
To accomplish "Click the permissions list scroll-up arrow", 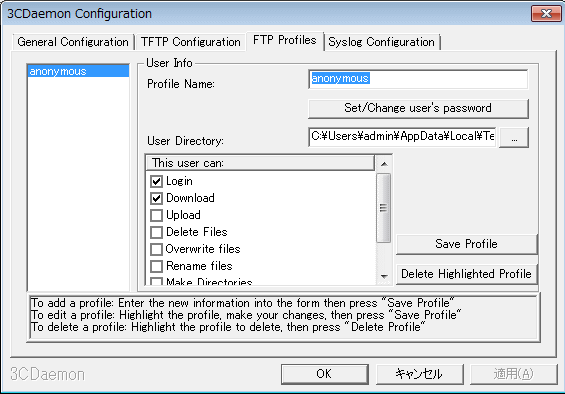I will [x=384, y=164].
